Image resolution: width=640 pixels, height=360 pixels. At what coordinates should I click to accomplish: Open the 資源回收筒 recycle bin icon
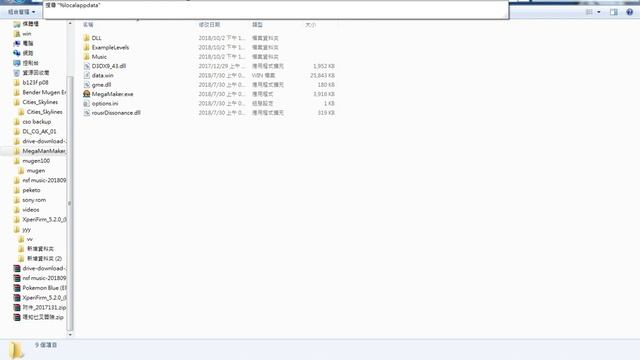(17, 73)
